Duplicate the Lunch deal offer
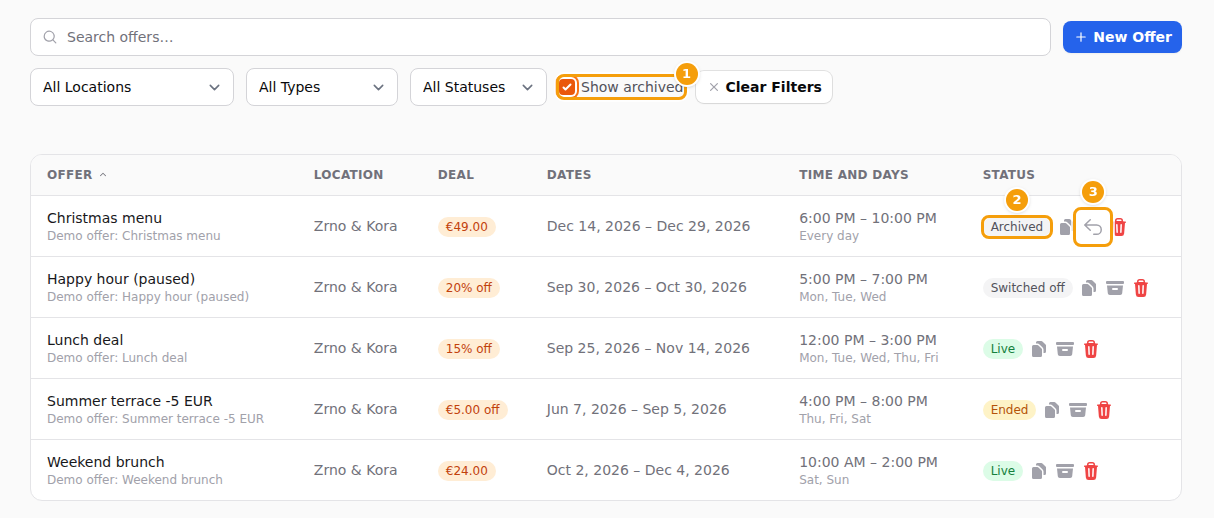 [1039, 349]
